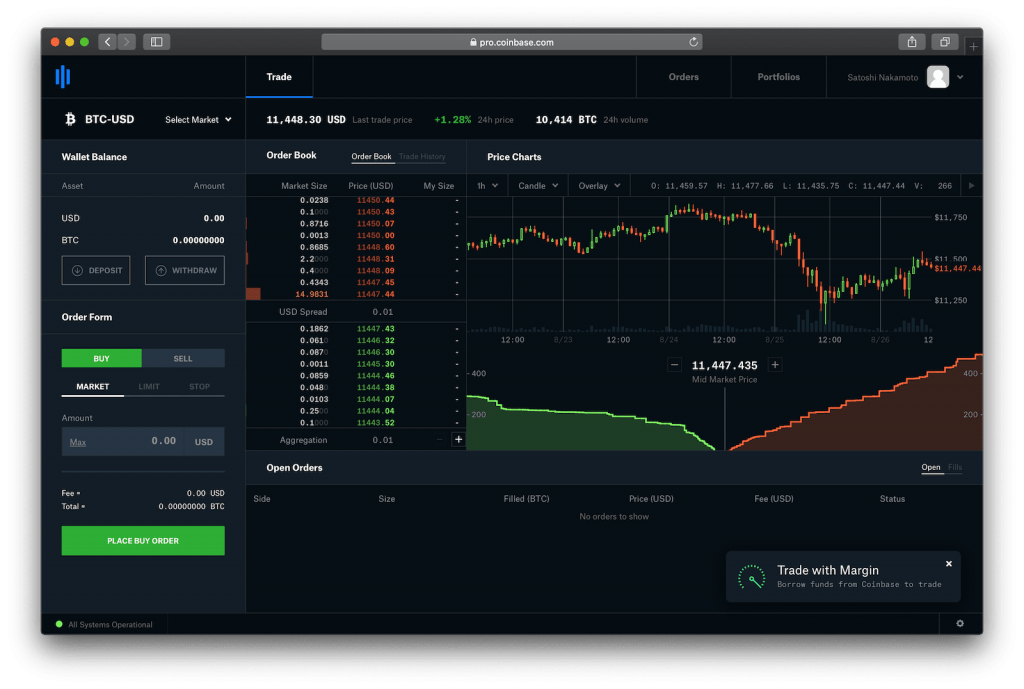Select the BUY side toggle
Image resolution: width=1024 pixels, height=689 pixels.
[x=101, y=358]
